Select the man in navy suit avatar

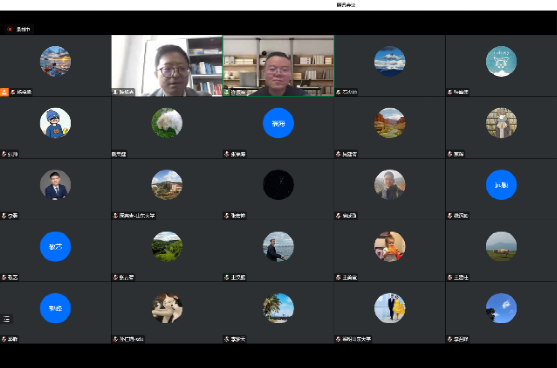[x=55, y=185]
